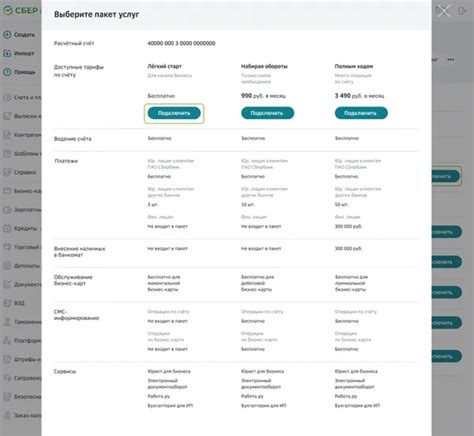Open the Импорт icon in sidebar
Viewport: 474px width, 436px height.
tap(7, 53)
